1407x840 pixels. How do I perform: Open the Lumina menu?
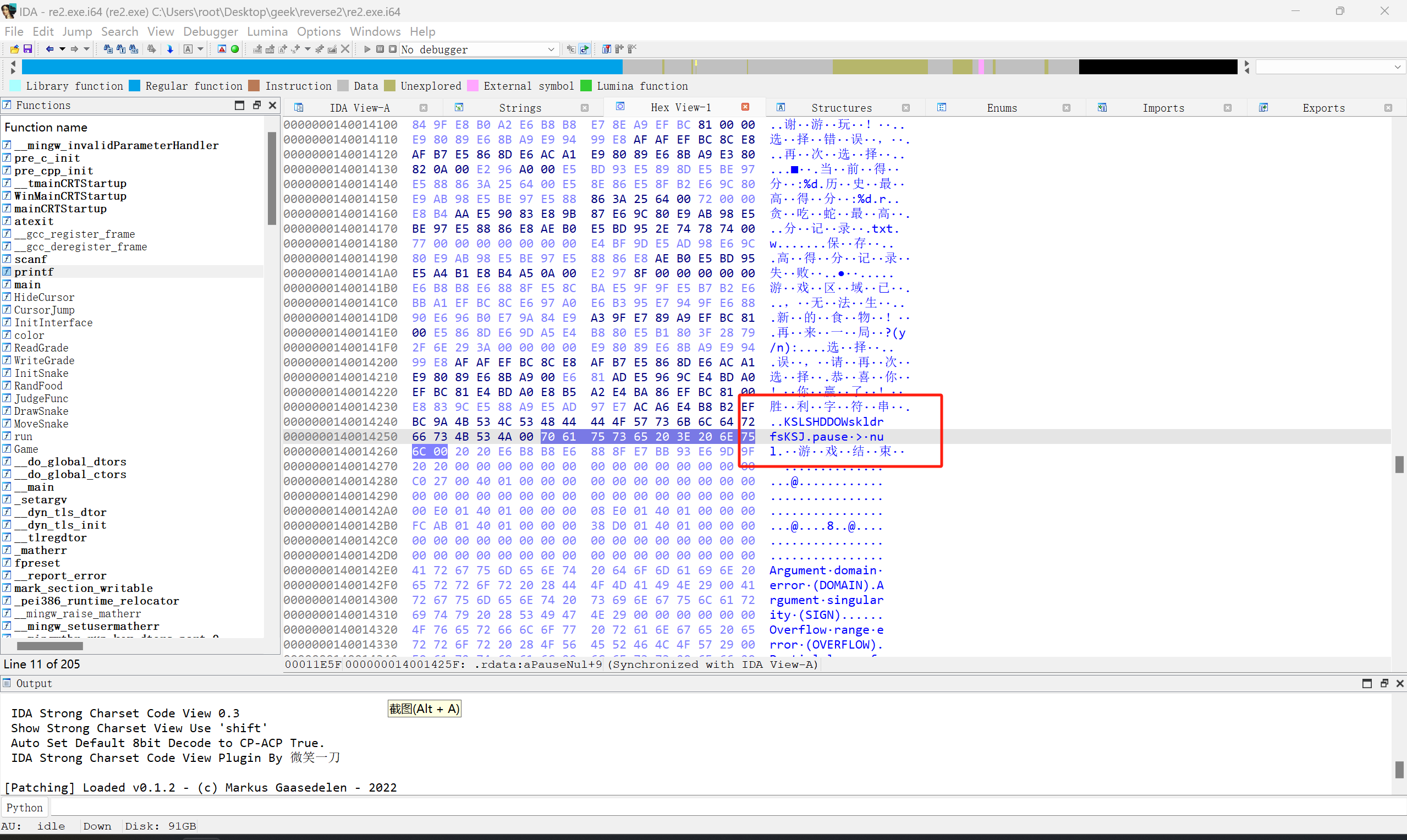point(267,32)
